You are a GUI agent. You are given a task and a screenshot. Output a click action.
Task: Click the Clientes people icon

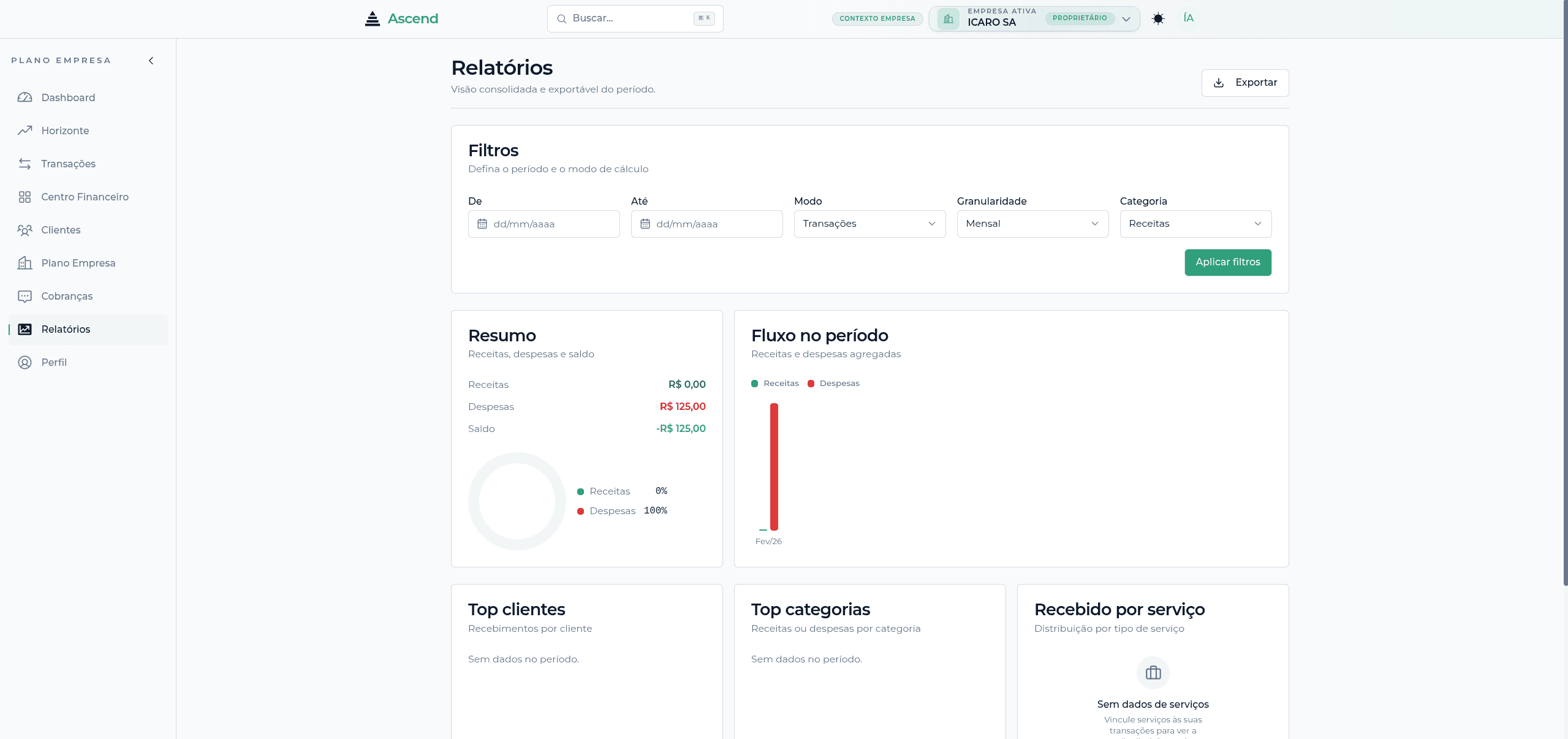tap(25, 230)
